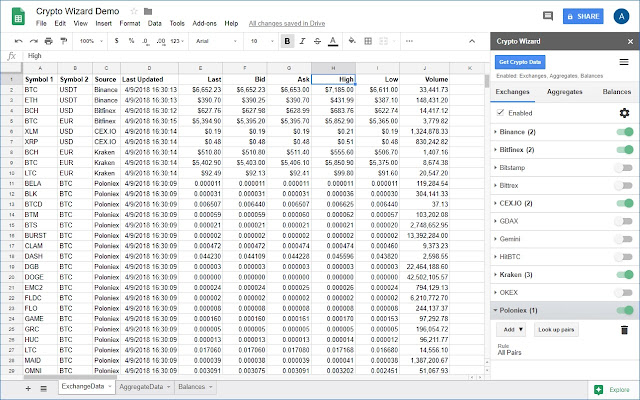This screenshot has width=640, height=400.
Task: Enable the Bitstamp exchange toggle
Action: click(x=623, y=167)
